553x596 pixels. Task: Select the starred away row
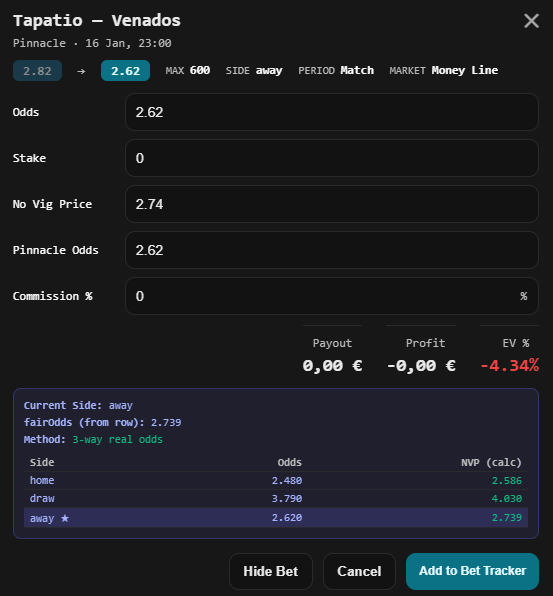tap(276, 518)
